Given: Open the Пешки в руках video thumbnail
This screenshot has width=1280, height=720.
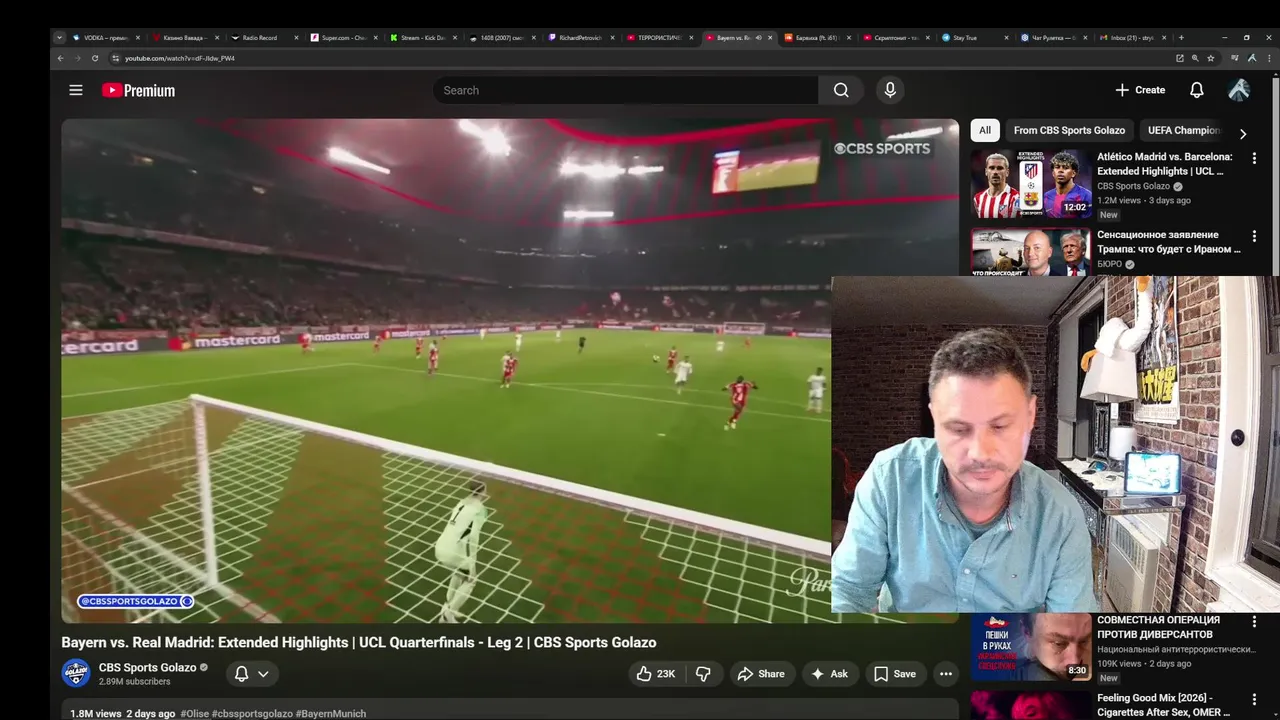Looking at the screenshot, I should coord(1031,647).
